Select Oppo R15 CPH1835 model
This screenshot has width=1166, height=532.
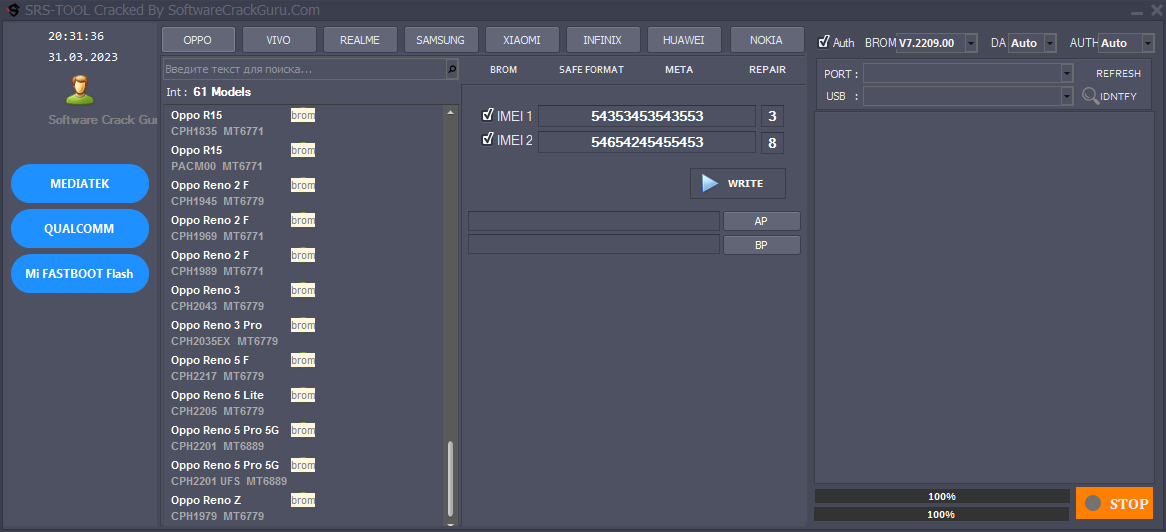pos(303,123)
